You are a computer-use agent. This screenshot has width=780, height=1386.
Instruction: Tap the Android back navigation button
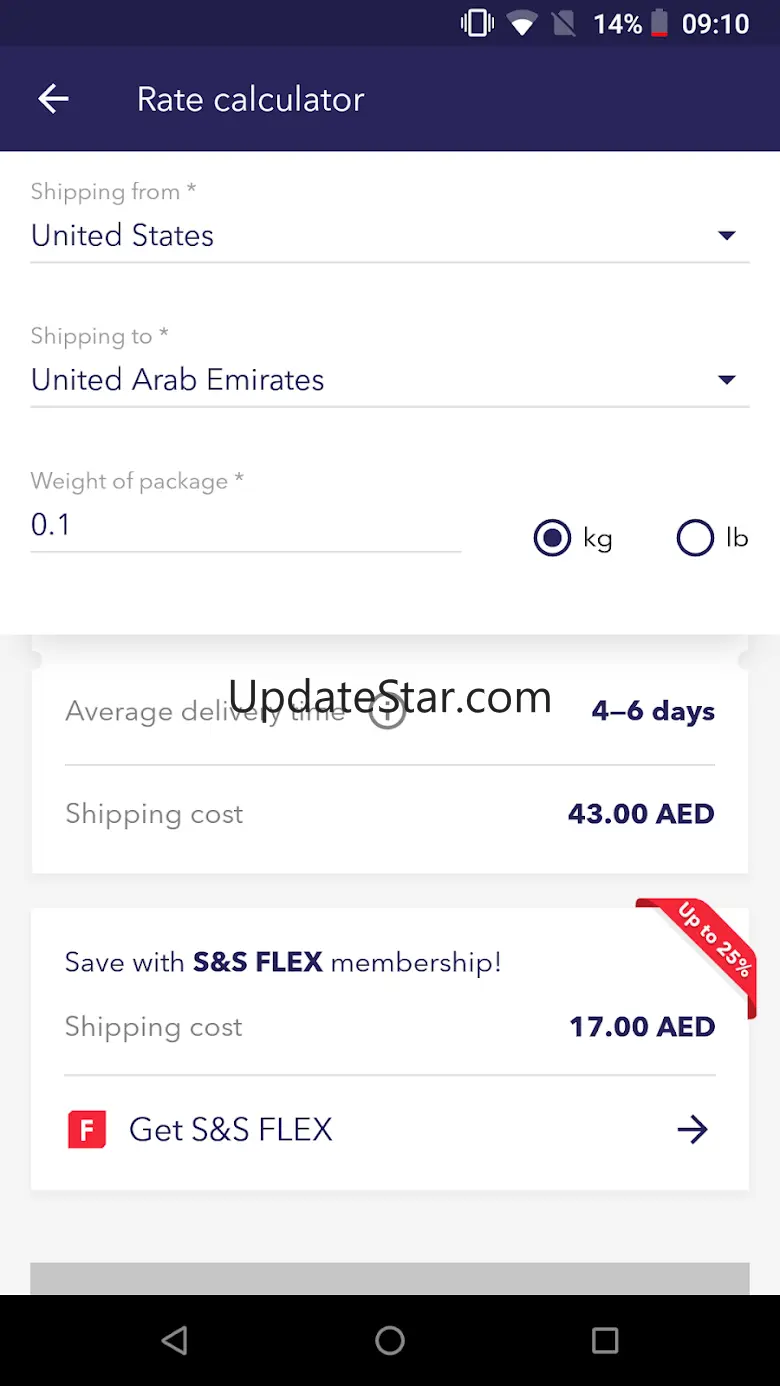coord(175,1340)
